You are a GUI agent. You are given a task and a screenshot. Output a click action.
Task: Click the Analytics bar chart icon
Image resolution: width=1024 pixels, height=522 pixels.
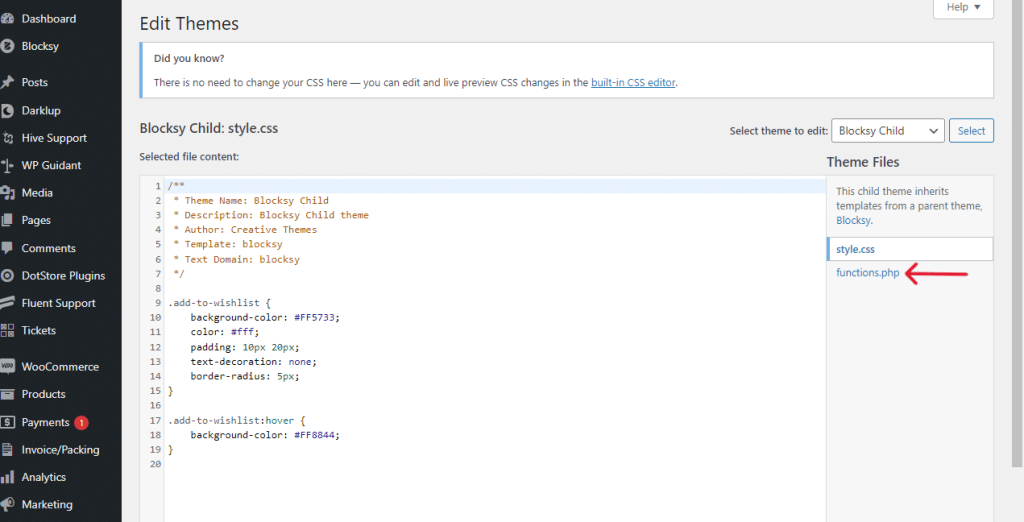coord(7,477)
